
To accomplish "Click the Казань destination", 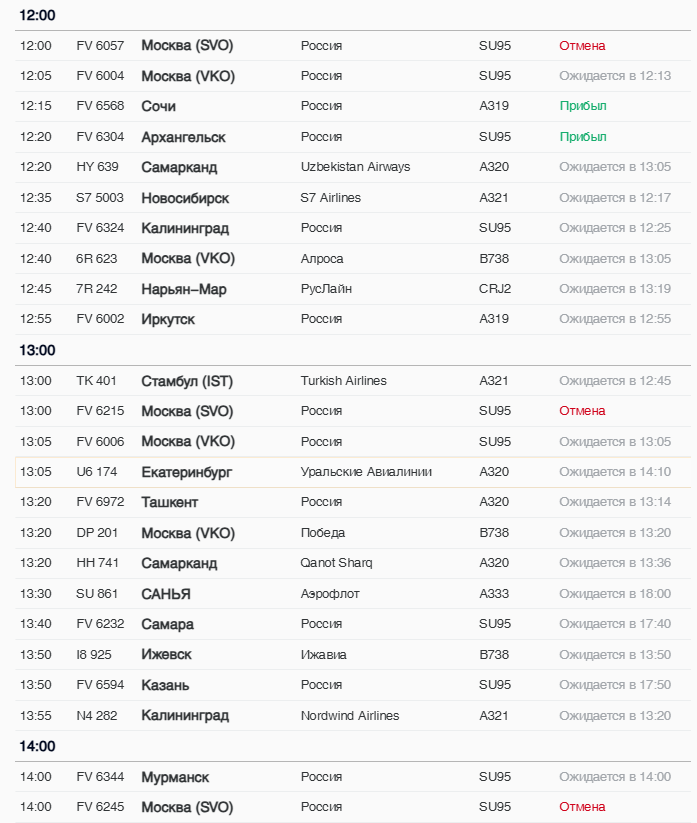I will click(x=165, y=685).
